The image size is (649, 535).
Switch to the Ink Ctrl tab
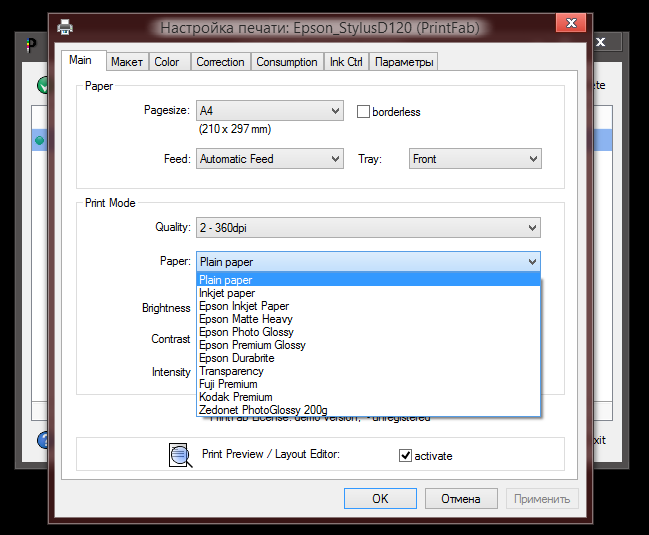tap(346, 62)
